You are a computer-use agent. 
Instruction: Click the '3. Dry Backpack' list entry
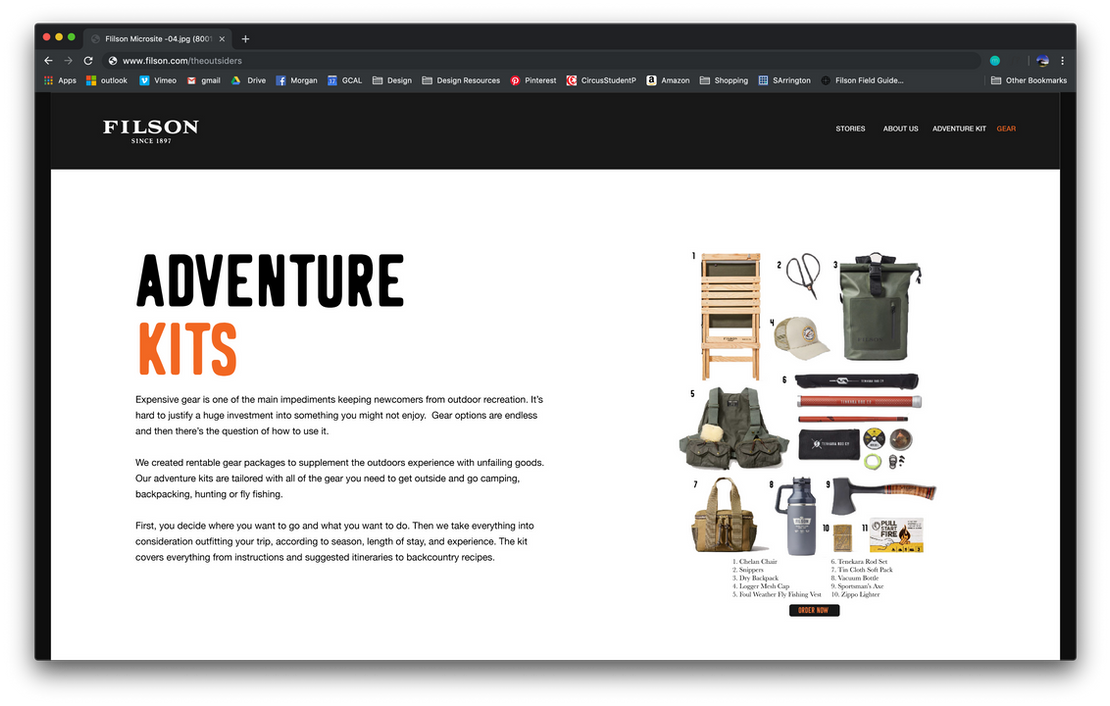(x=755, y=578)
